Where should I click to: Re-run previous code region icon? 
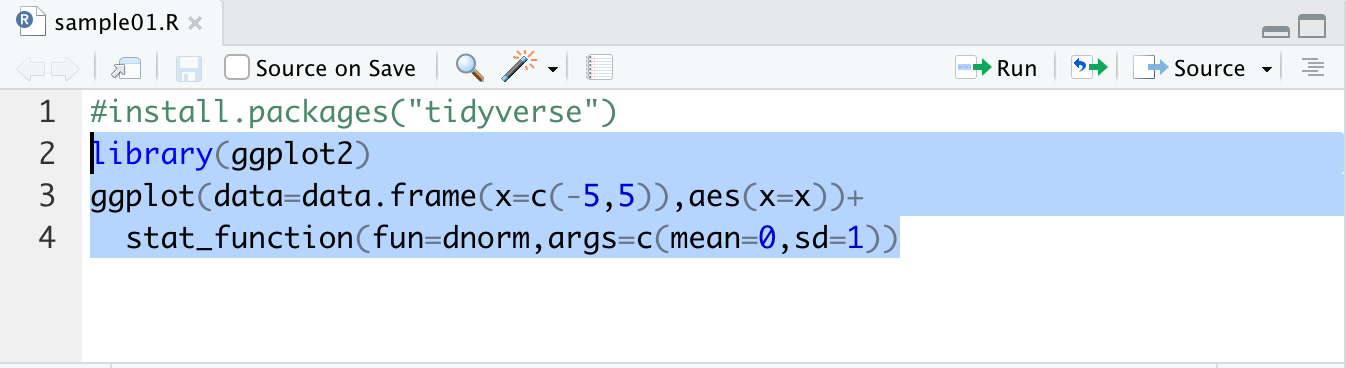pos(1090,68)
